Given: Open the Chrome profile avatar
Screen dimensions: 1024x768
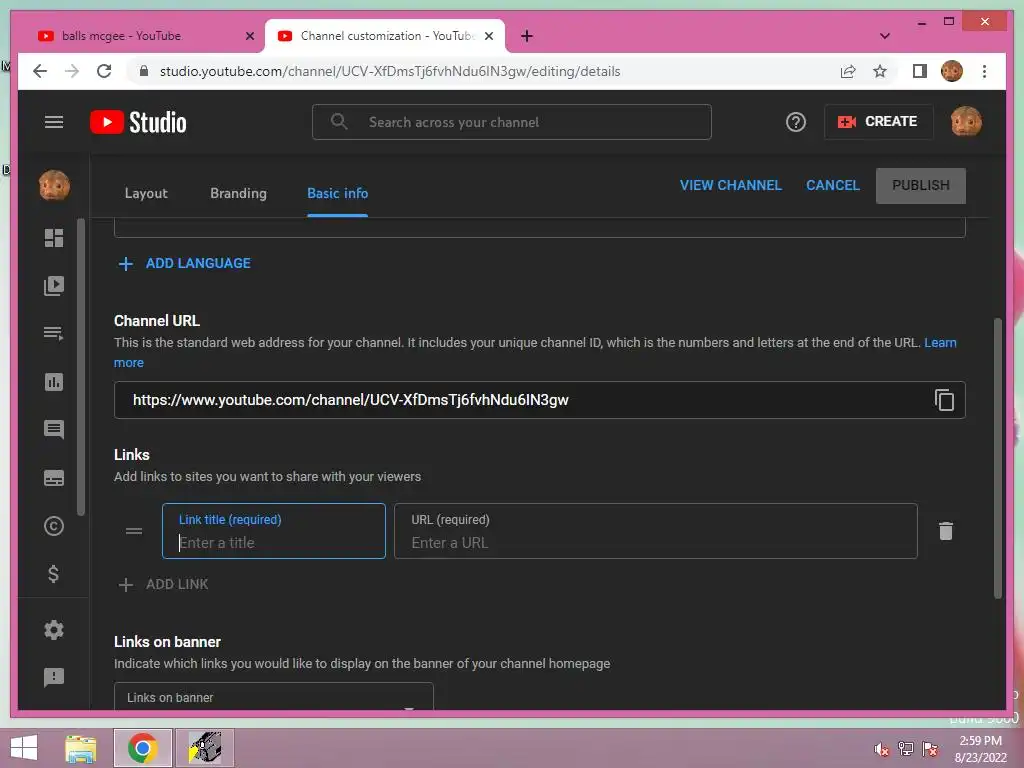Looking at the screenshot, I should (x=952, y=71).
